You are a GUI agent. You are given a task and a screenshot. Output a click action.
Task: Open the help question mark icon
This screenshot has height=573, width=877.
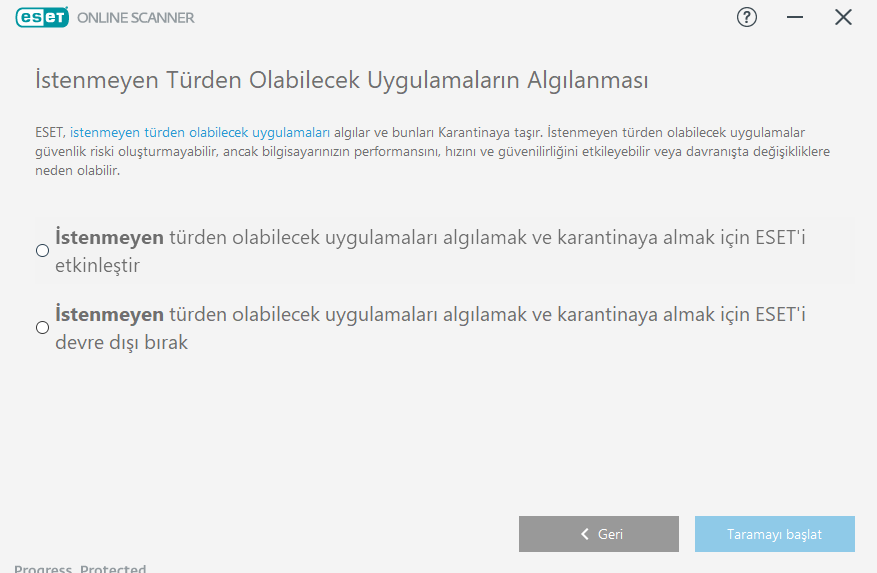click(747, 17)
